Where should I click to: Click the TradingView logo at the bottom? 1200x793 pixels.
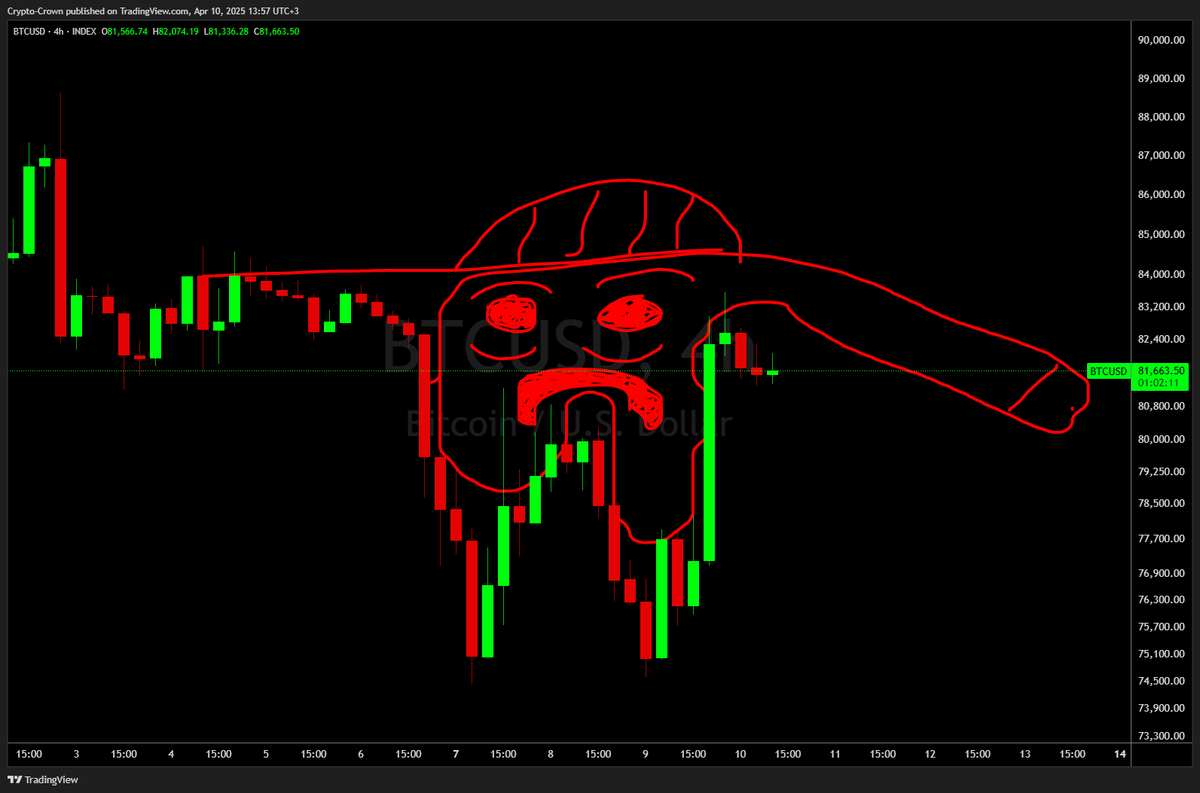click(43, 780)
